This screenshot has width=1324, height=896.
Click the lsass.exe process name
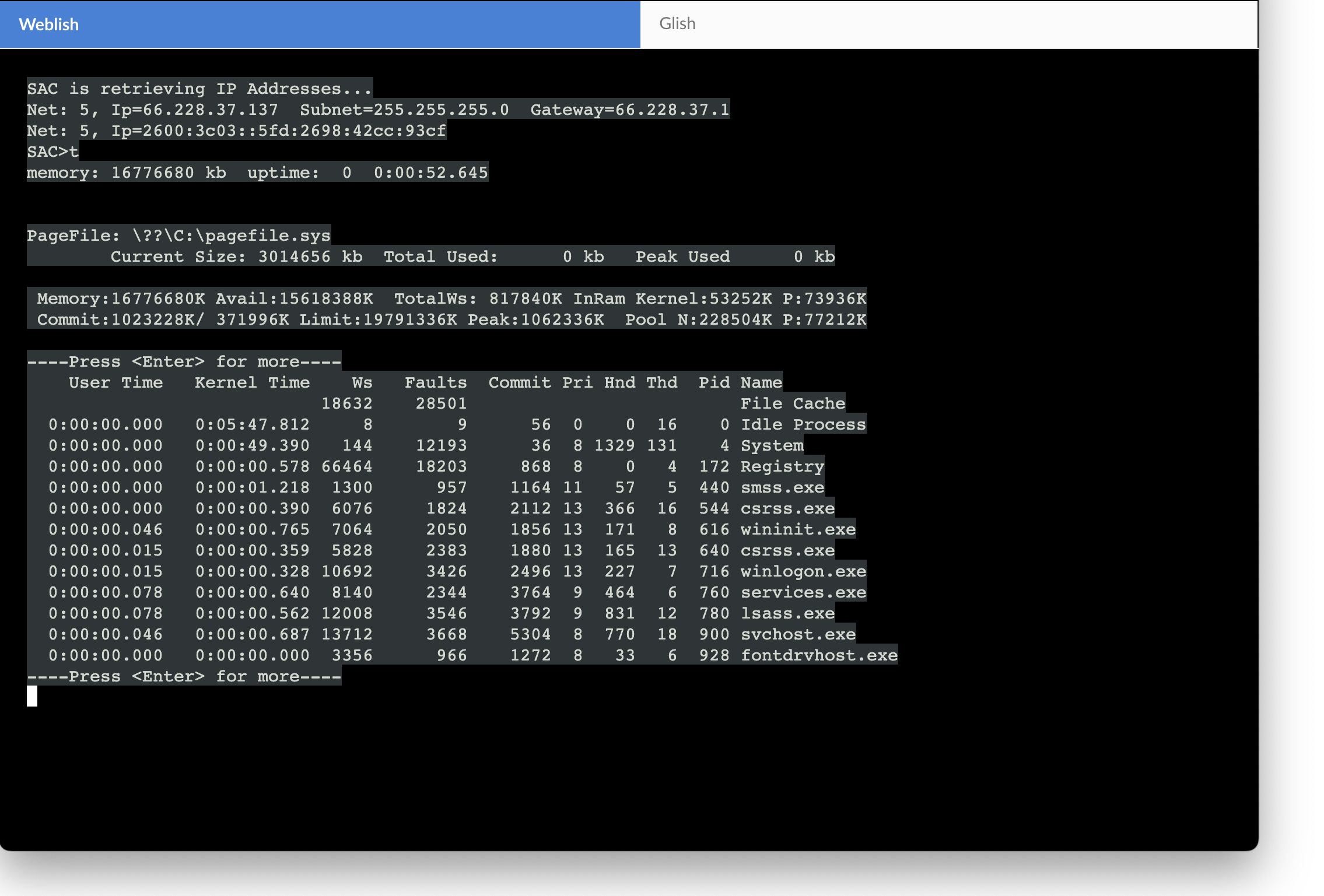click(787, 614)
